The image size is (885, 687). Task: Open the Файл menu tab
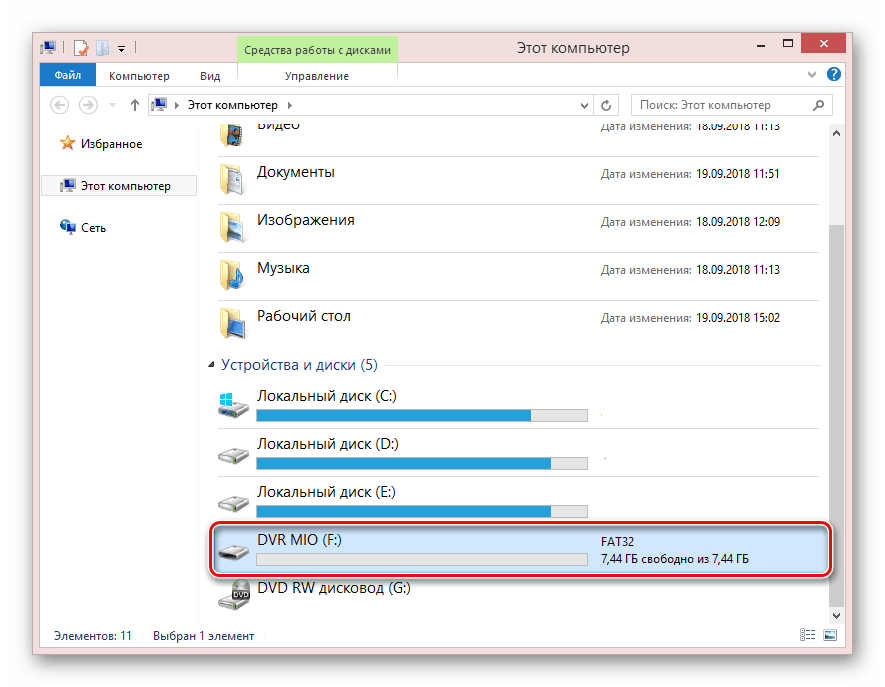coord(68,76)
